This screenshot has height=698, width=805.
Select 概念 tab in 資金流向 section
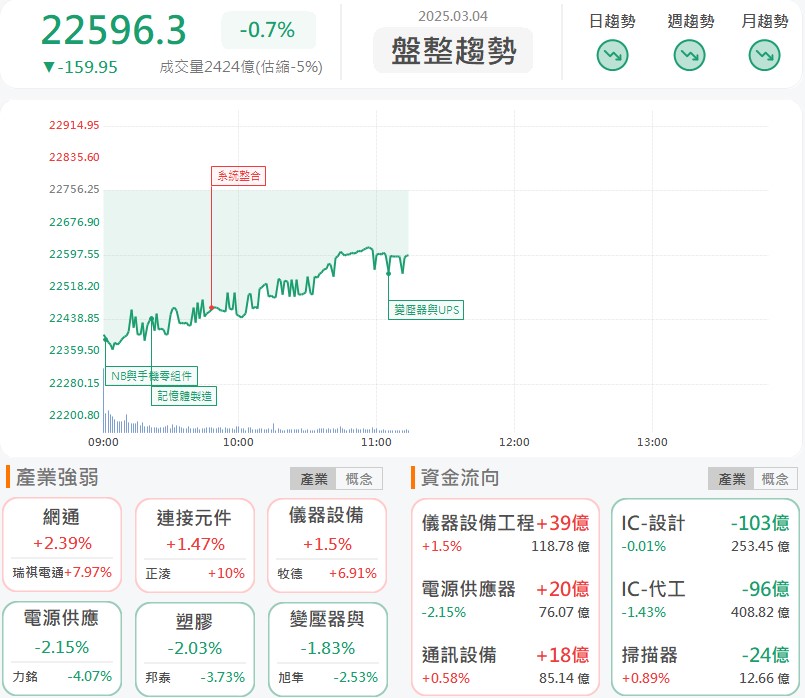pyautogui.click(x=775, y=479)
